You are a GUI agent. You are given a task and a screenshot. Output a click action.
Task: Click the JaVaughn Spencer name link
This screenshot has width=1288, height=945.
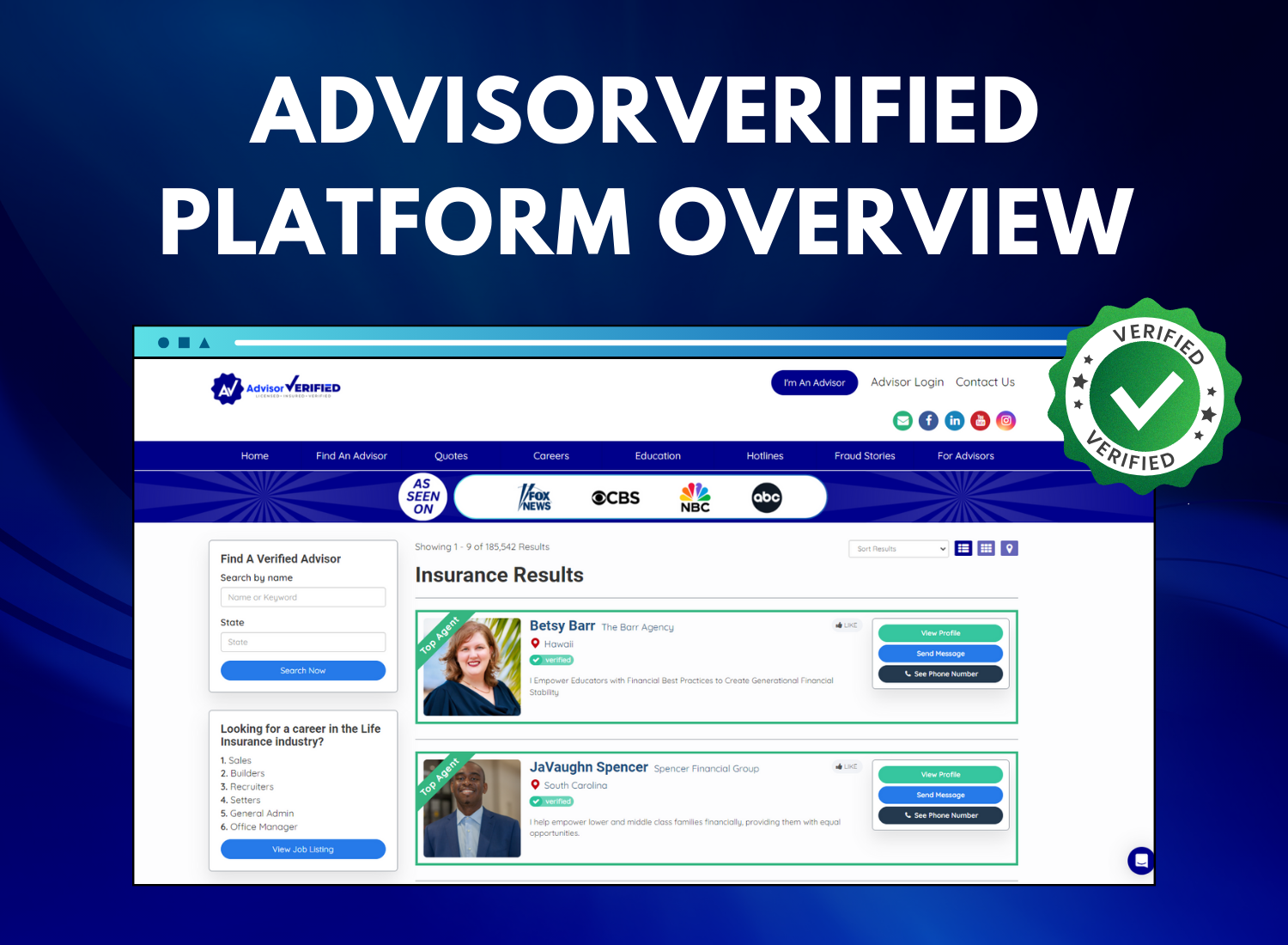tap(589, 767)
